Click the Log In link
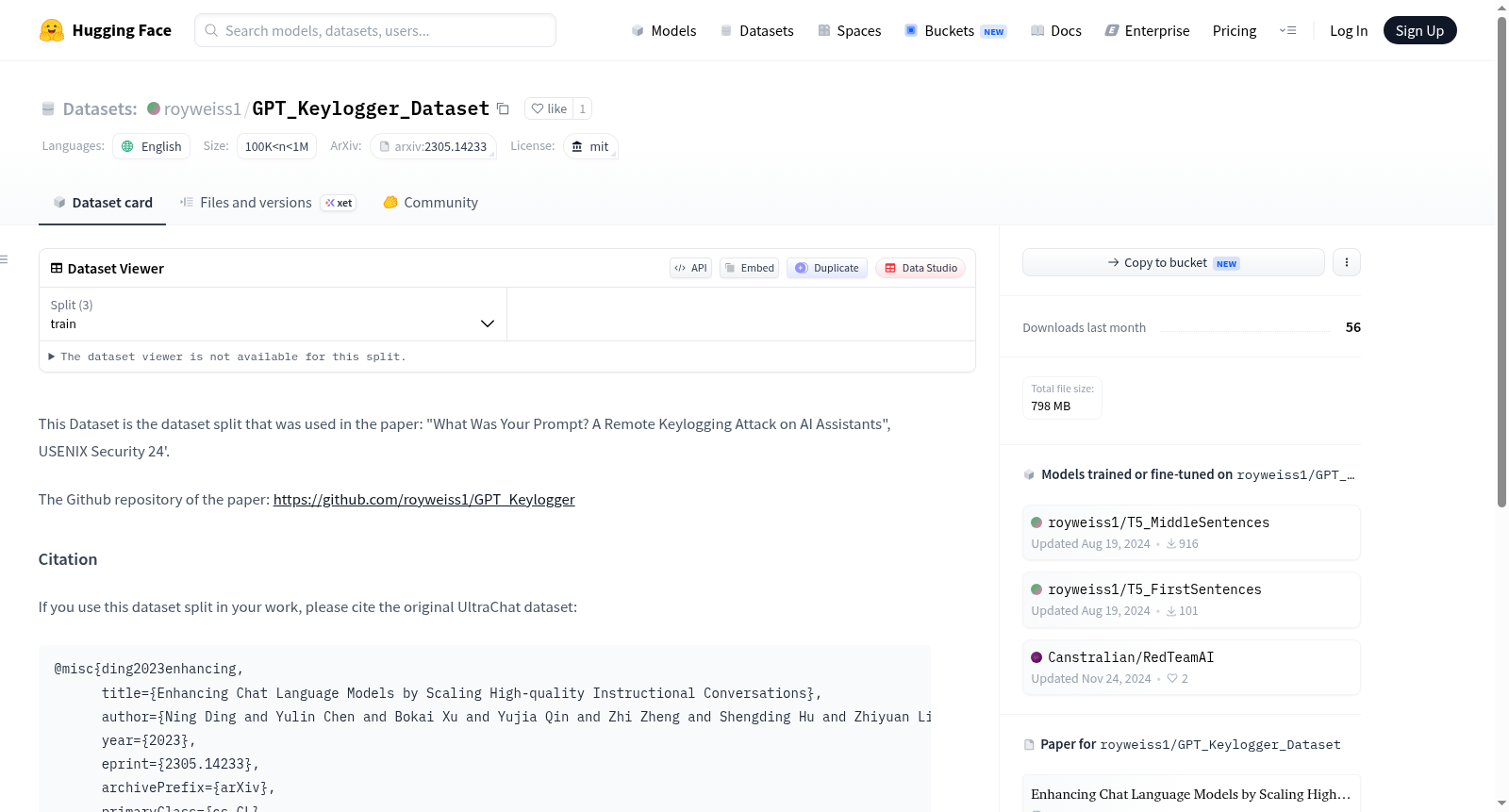The height and width of the screenshot is (812, 1509). point(1349,30)
